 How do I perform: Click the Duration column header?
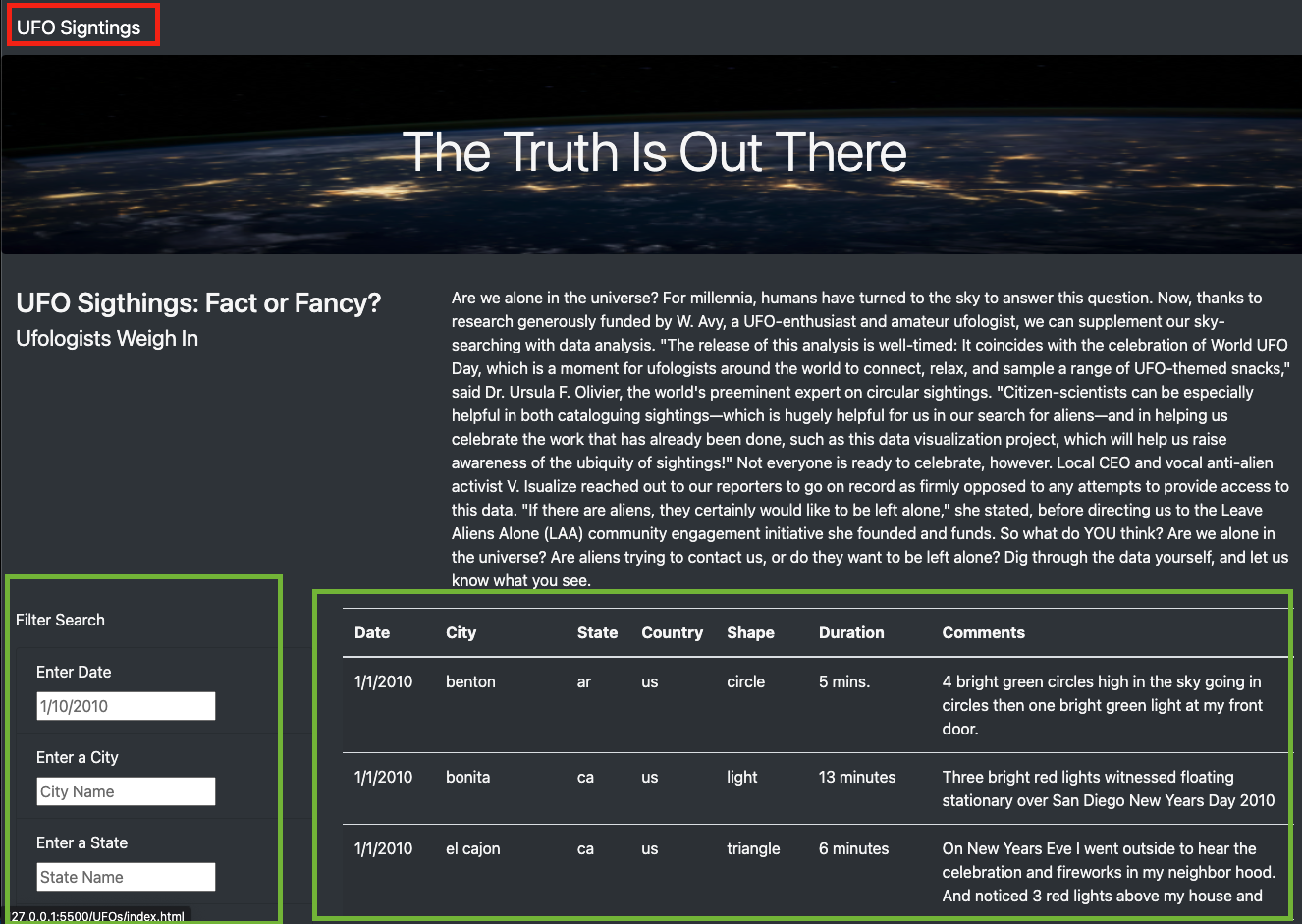coord(851,632)
